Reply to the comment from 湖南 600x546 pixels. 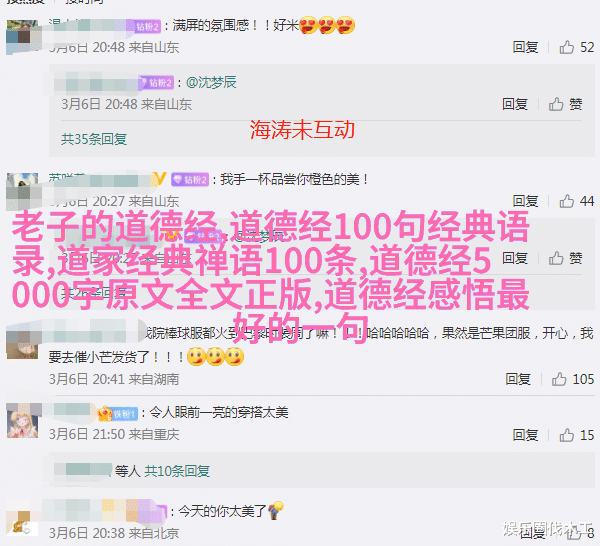pos(518,379)
